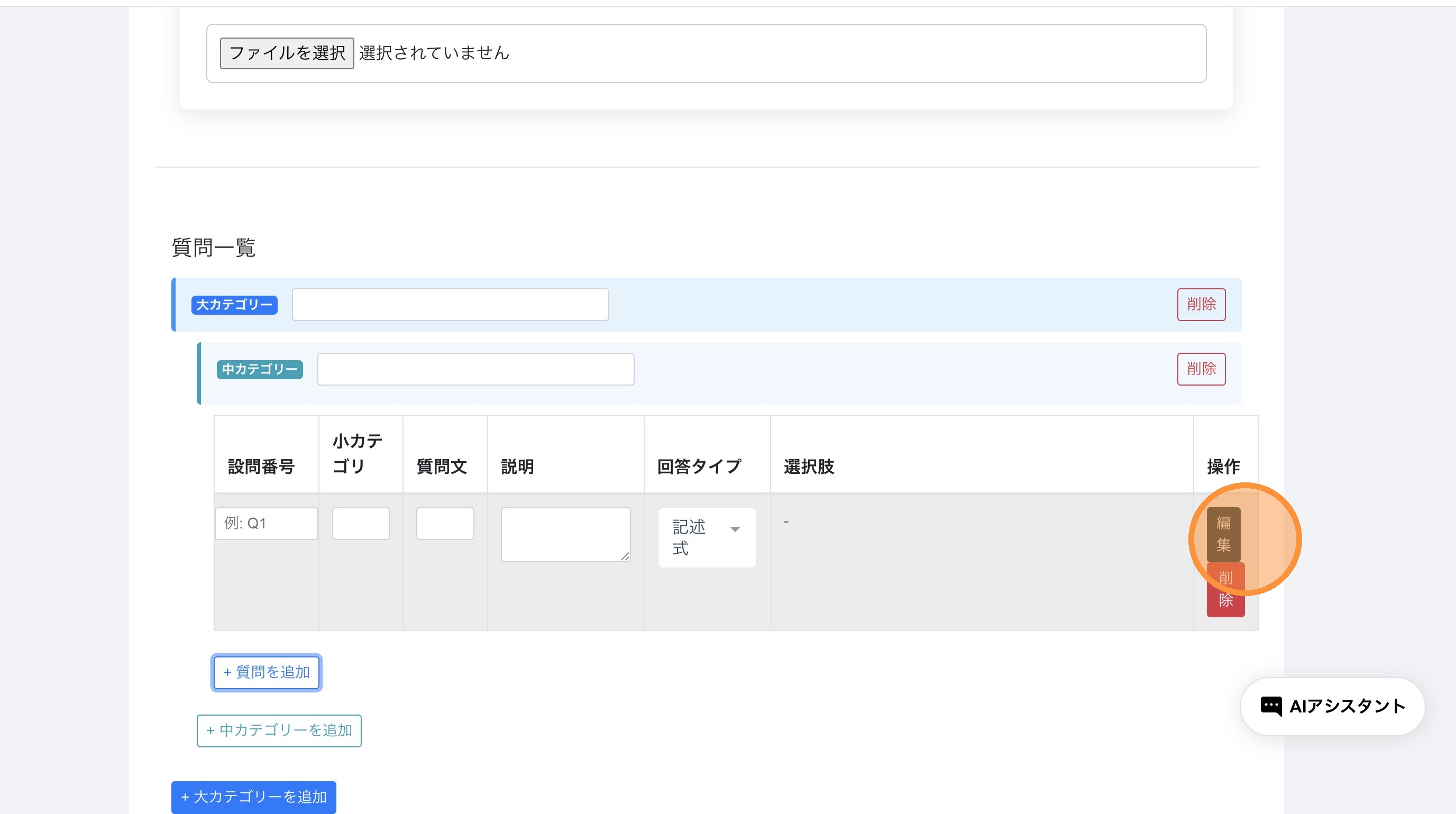Focus the 設問番号 input with Q1 placeholder
Viewport: 1456px width, 814px height.
[x=266, y=524]
